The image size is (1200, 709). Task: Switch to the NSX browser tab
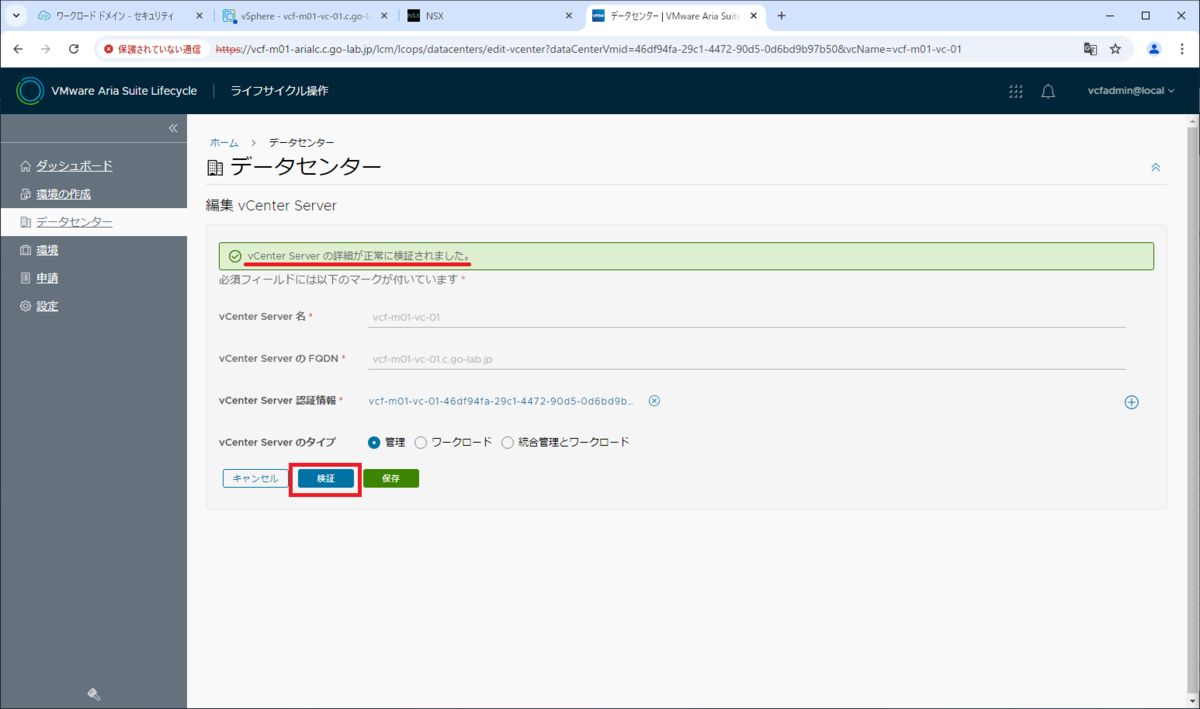point(489,16)
